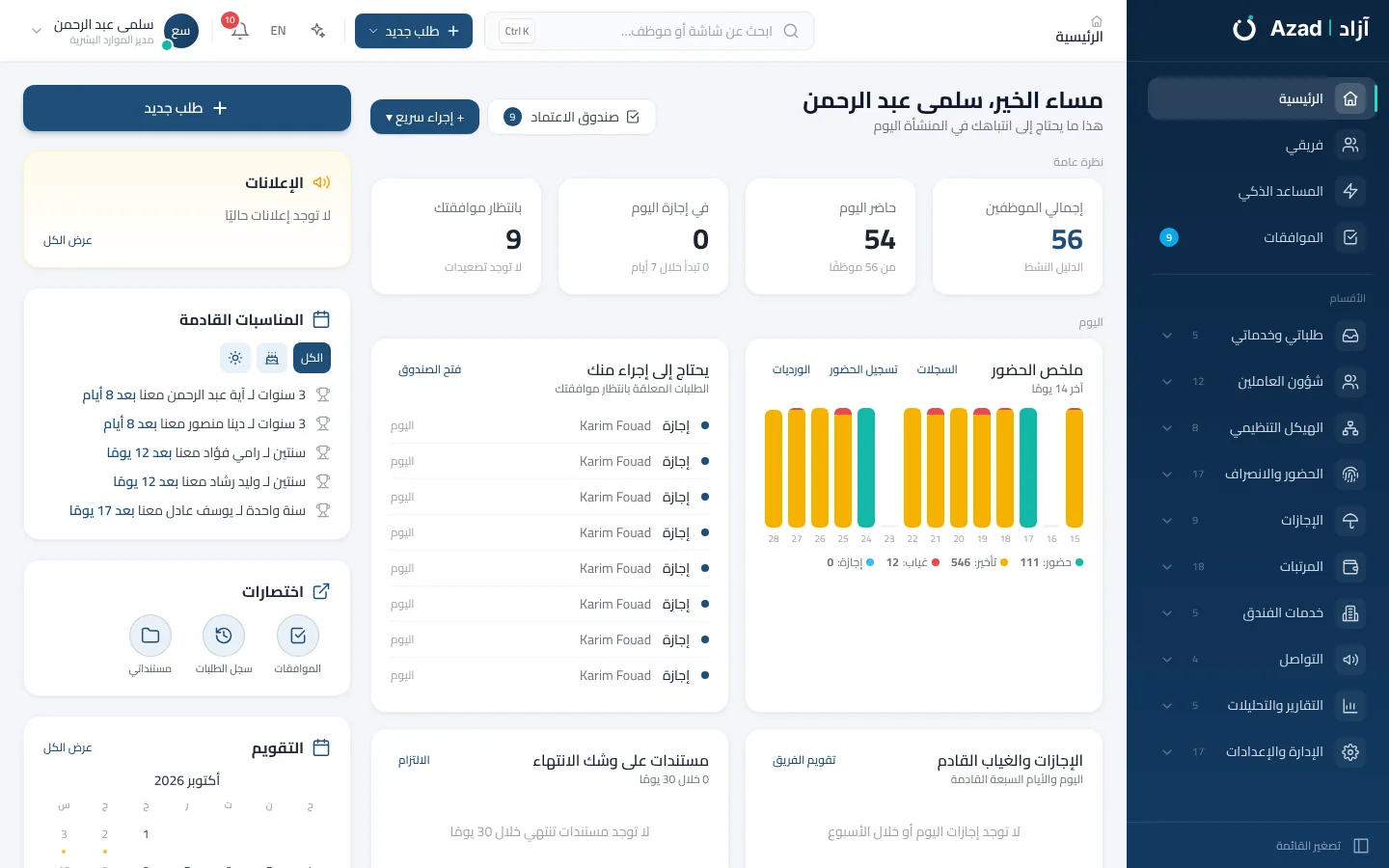The width and height of the screenshot is (1389, 868).
Task: Select الرئيسية home item in the sidebar
Action: tap(1262, 98)
